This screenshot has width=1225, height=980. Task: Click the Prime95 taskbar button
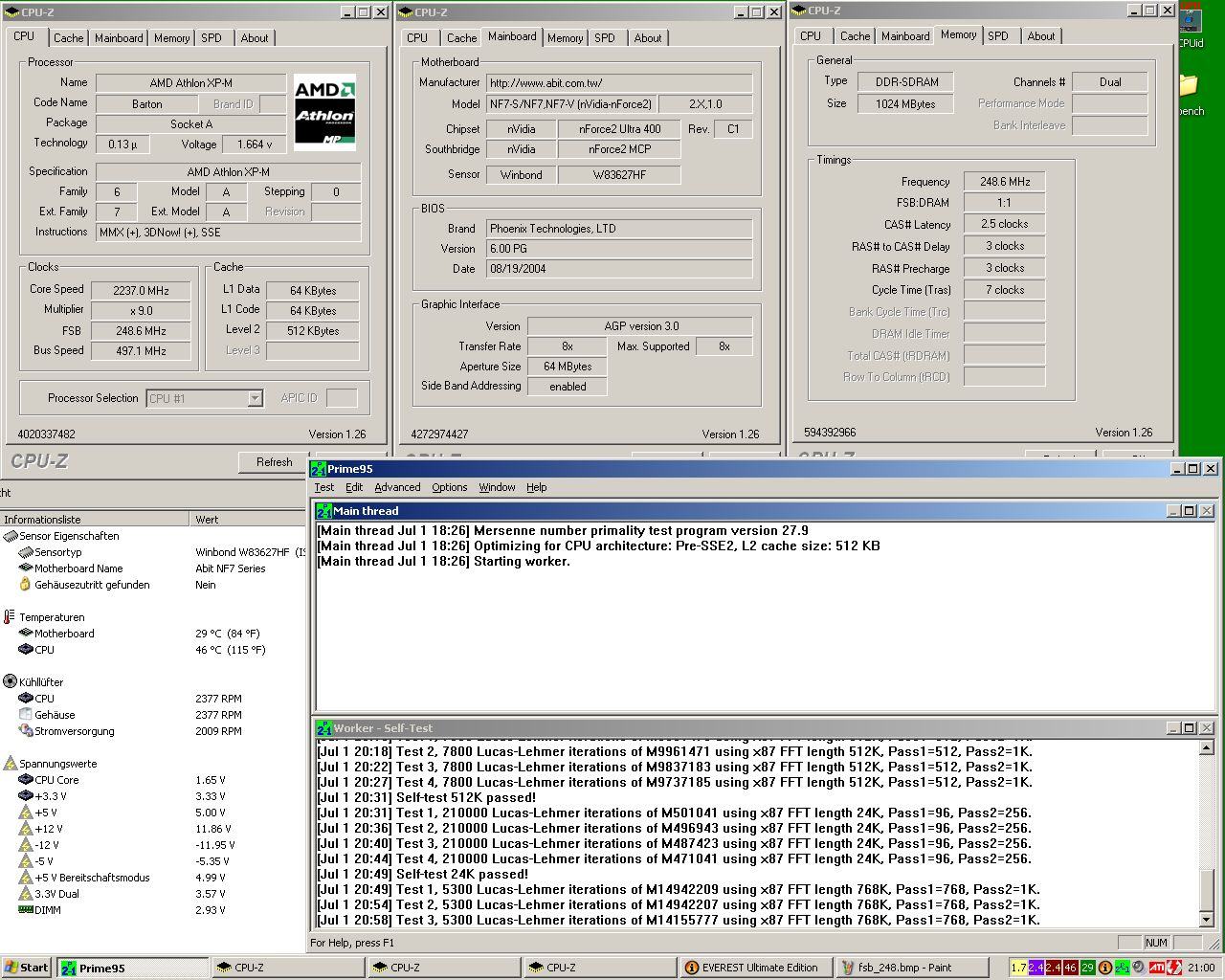132,968
